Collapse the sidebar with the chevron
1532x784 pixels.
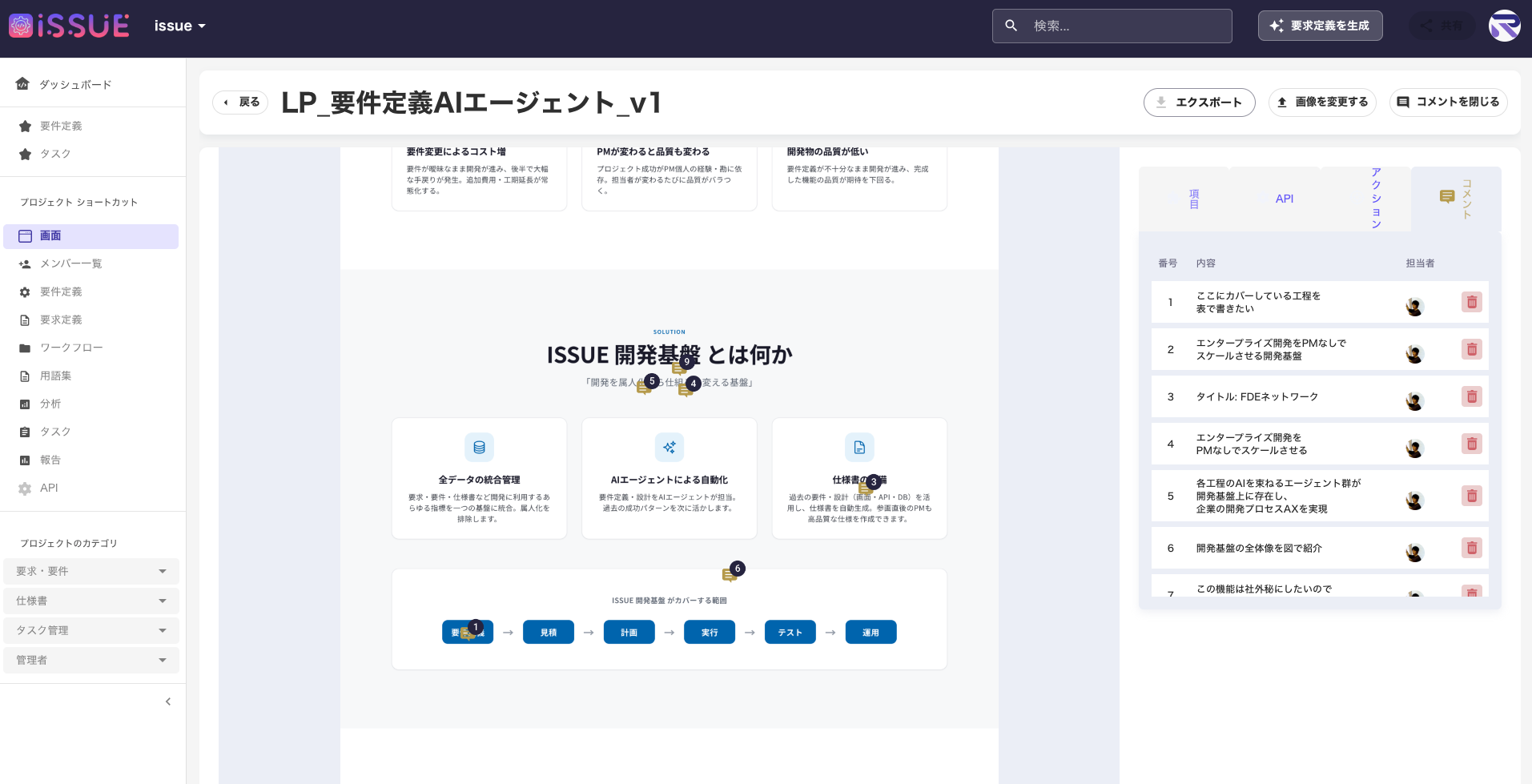tap(167, 702)
